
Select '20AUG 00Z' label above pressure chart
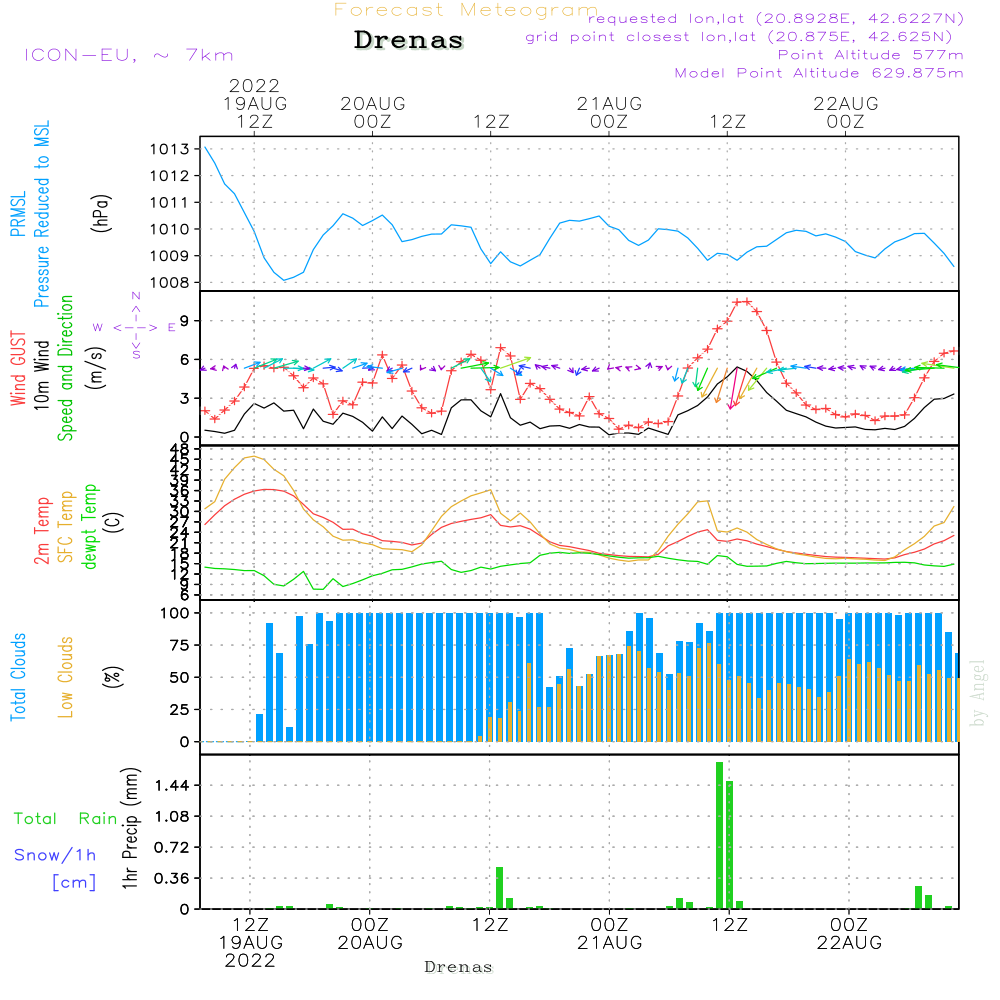[x=372, y=112]
